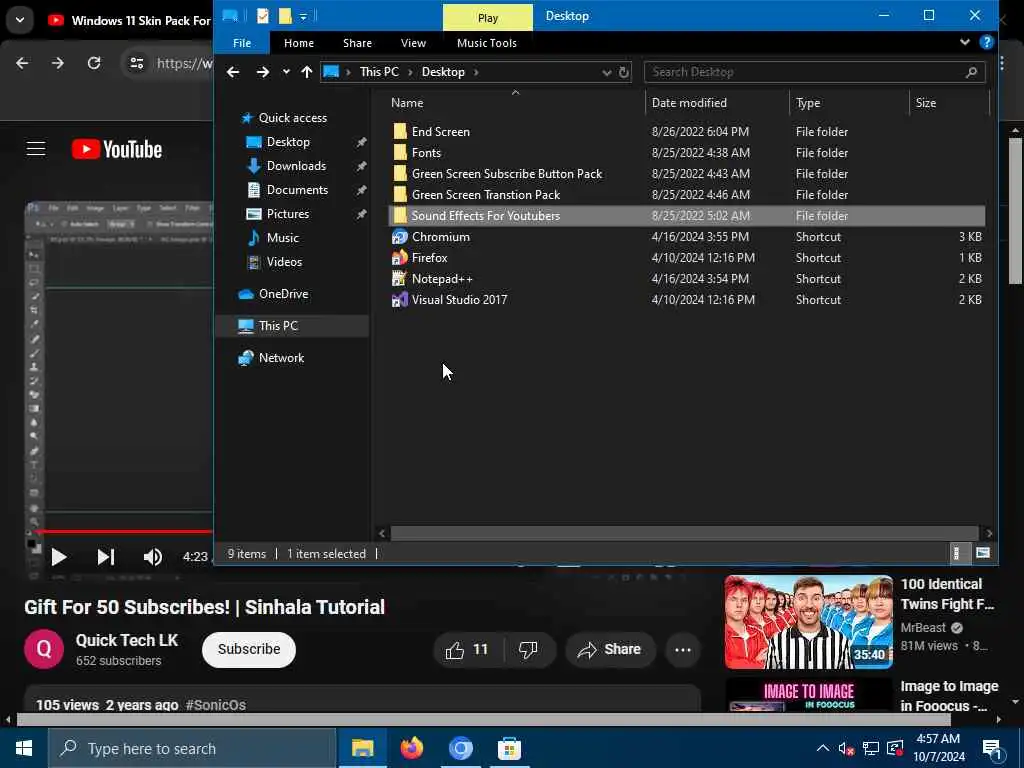The image size is (1024, 768).
Task: Select the Music Tools ribbon tab
Action: coord(487,43)
